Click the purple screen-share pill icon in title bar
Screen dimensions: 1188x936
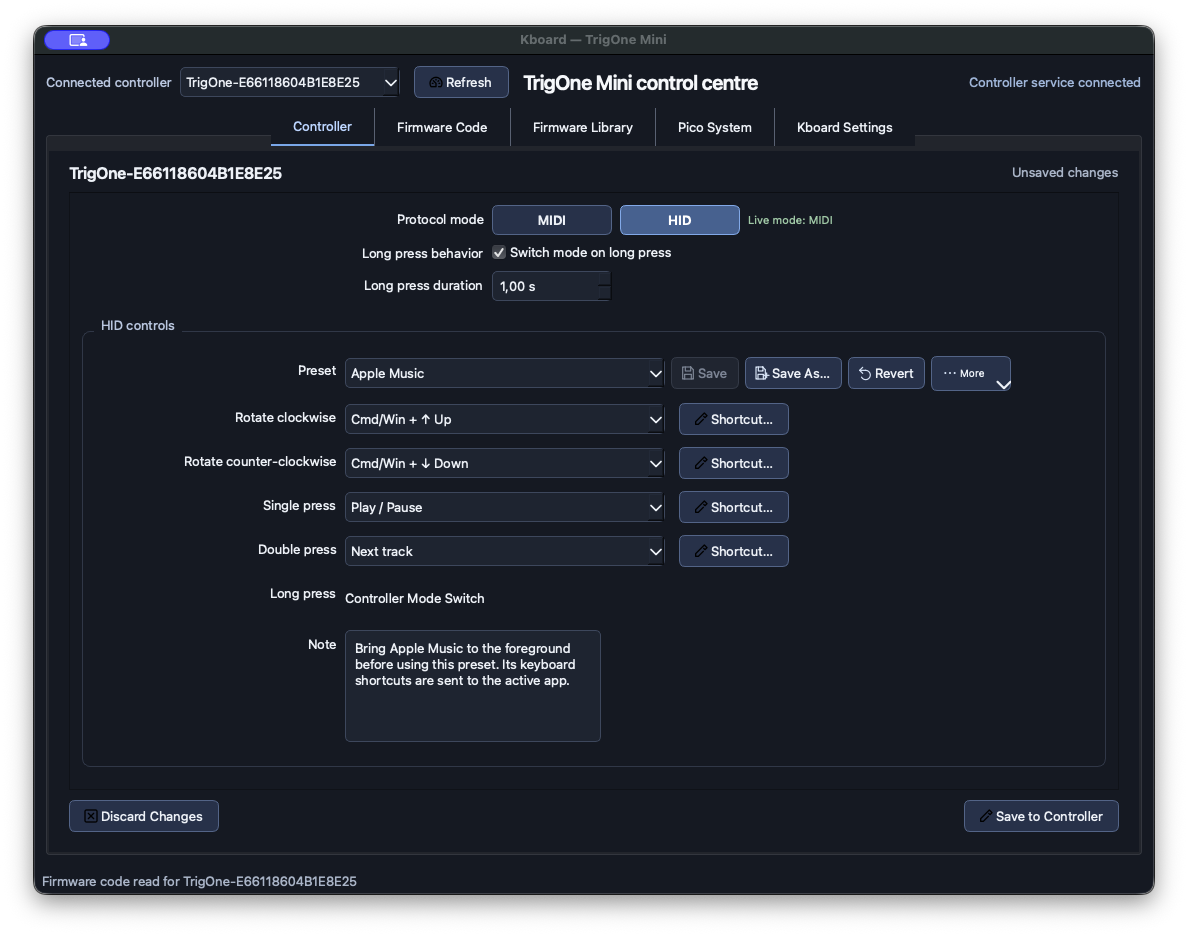coord(77,40)
